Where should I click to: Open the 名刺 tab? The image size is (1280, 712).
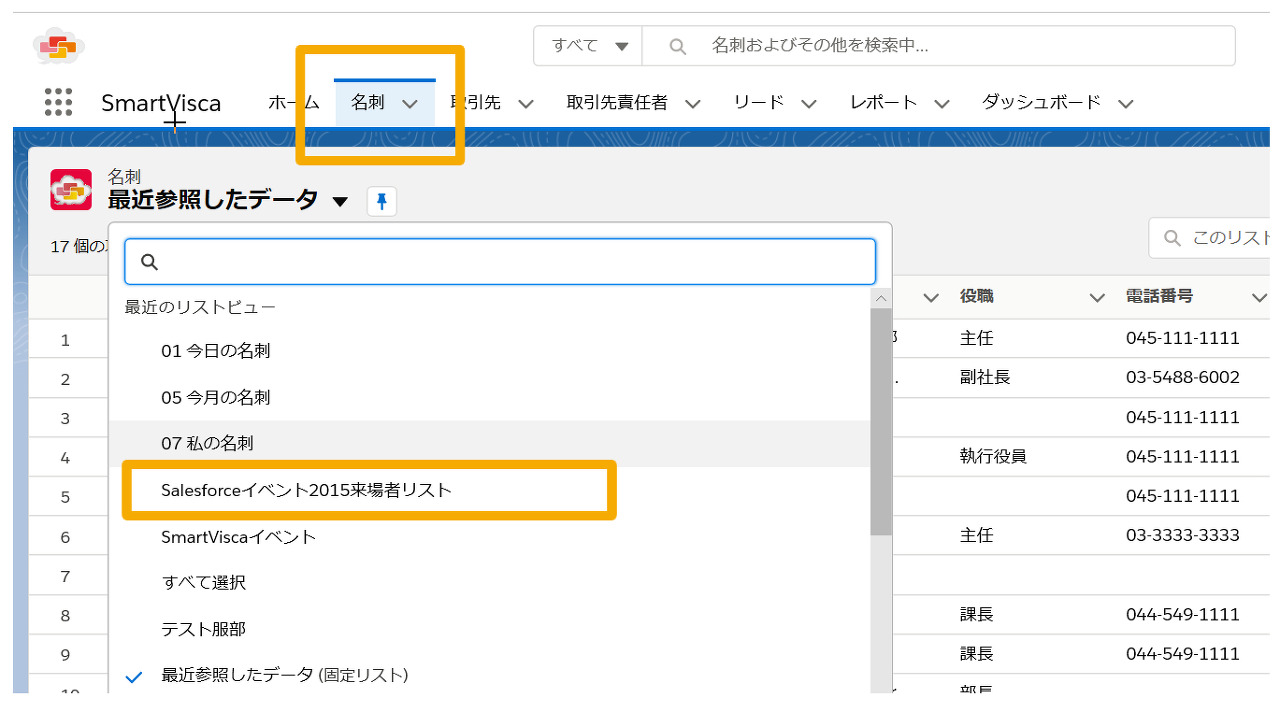[368, 102]
